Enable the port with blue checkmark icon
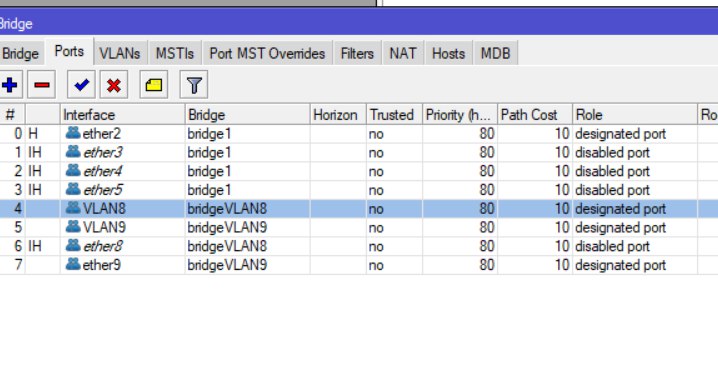The image size is (718, 372). click(82, 85)
